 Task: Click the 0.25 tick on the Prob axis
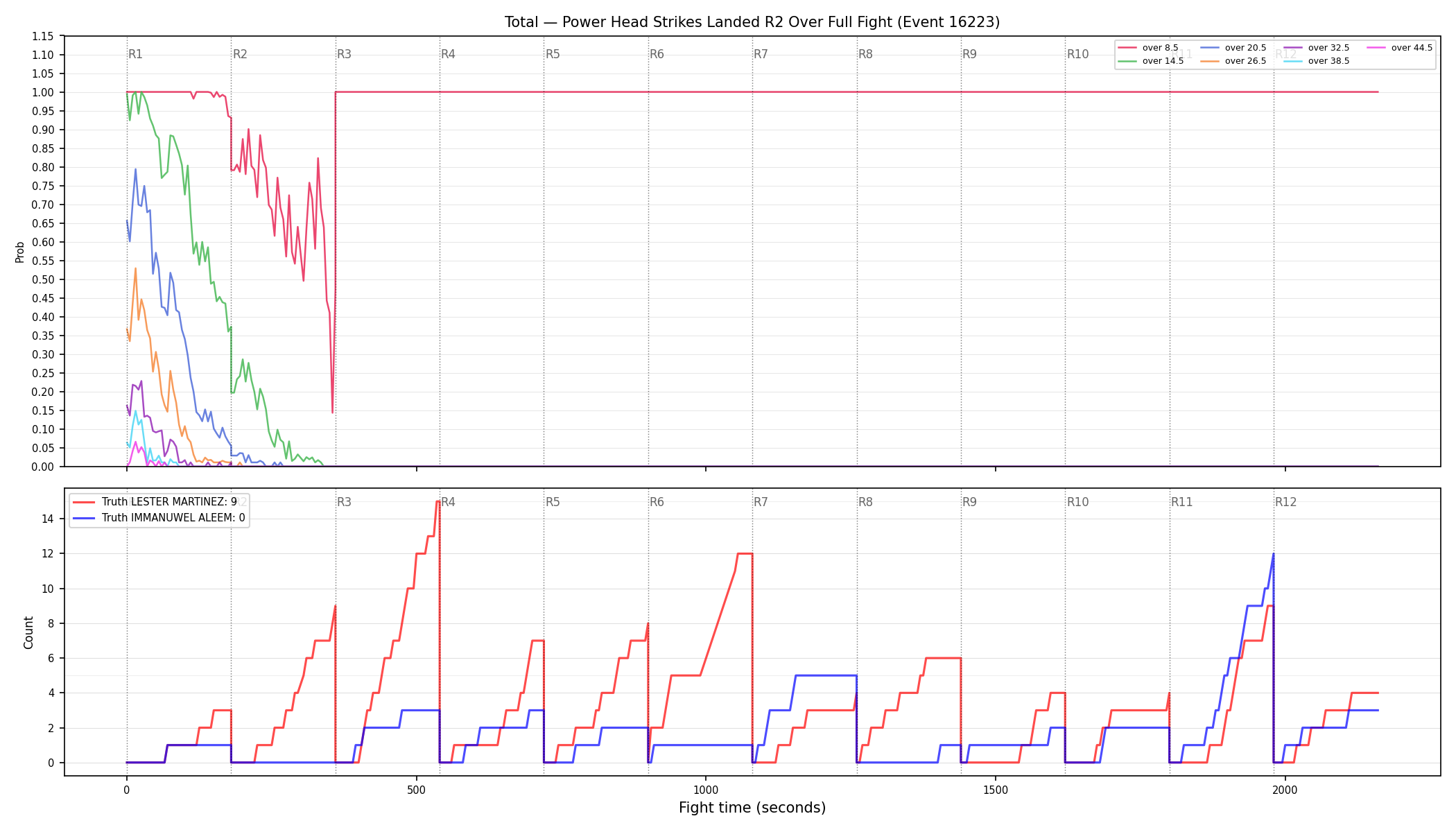(43, 373)
